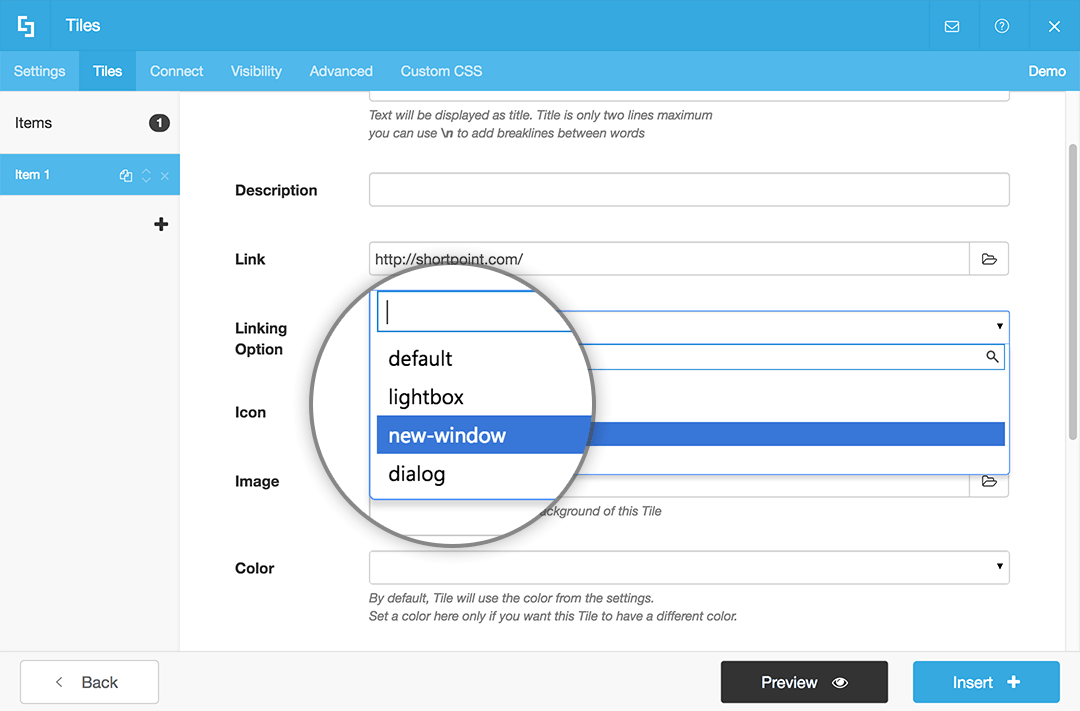
Task: Open the Linking Option dropdown arrow
Action: (x=998, y=325)
